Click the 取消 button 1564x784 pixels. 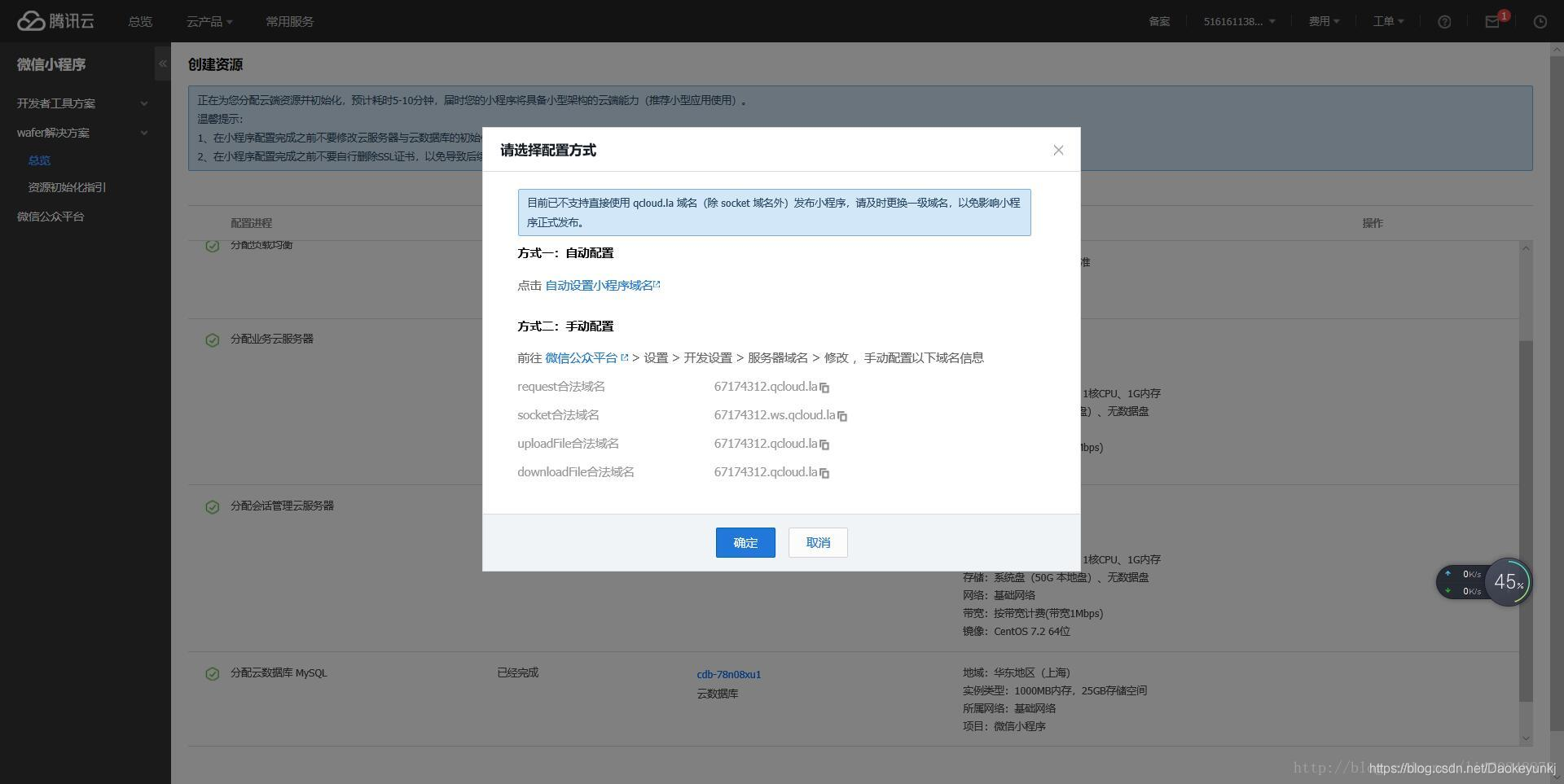[818, 543]
